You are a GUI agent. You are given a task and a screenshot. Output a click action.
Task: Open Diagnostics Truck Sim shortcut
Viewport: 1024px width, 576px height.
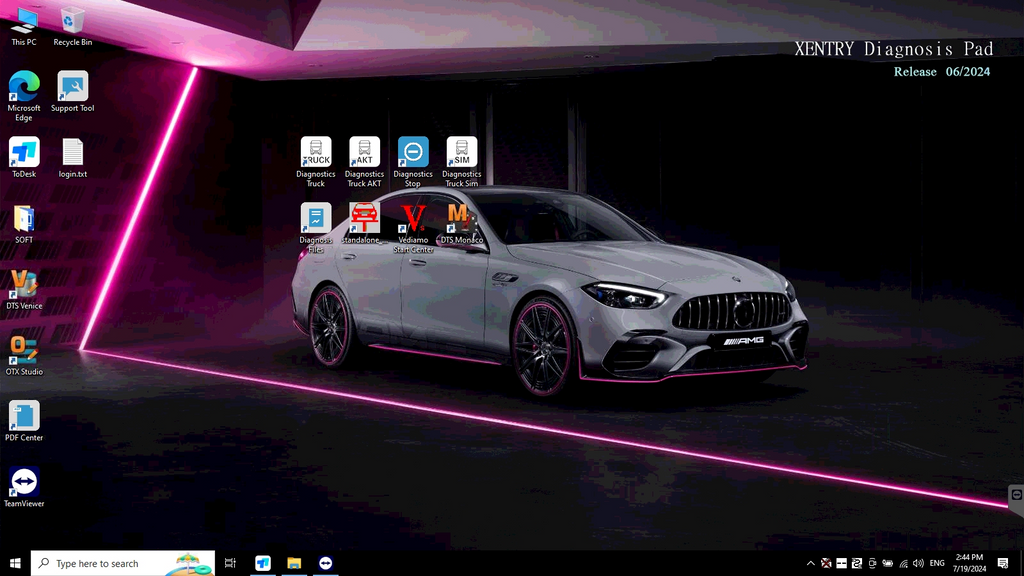(x=461, y=153)
